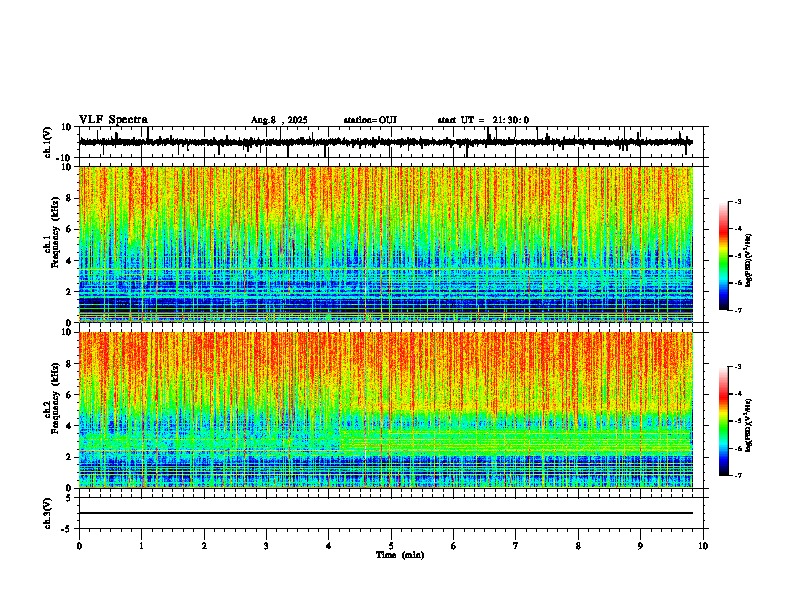
Task: Click the time axis tick label "6"
Action: click(x=454, y=546)
